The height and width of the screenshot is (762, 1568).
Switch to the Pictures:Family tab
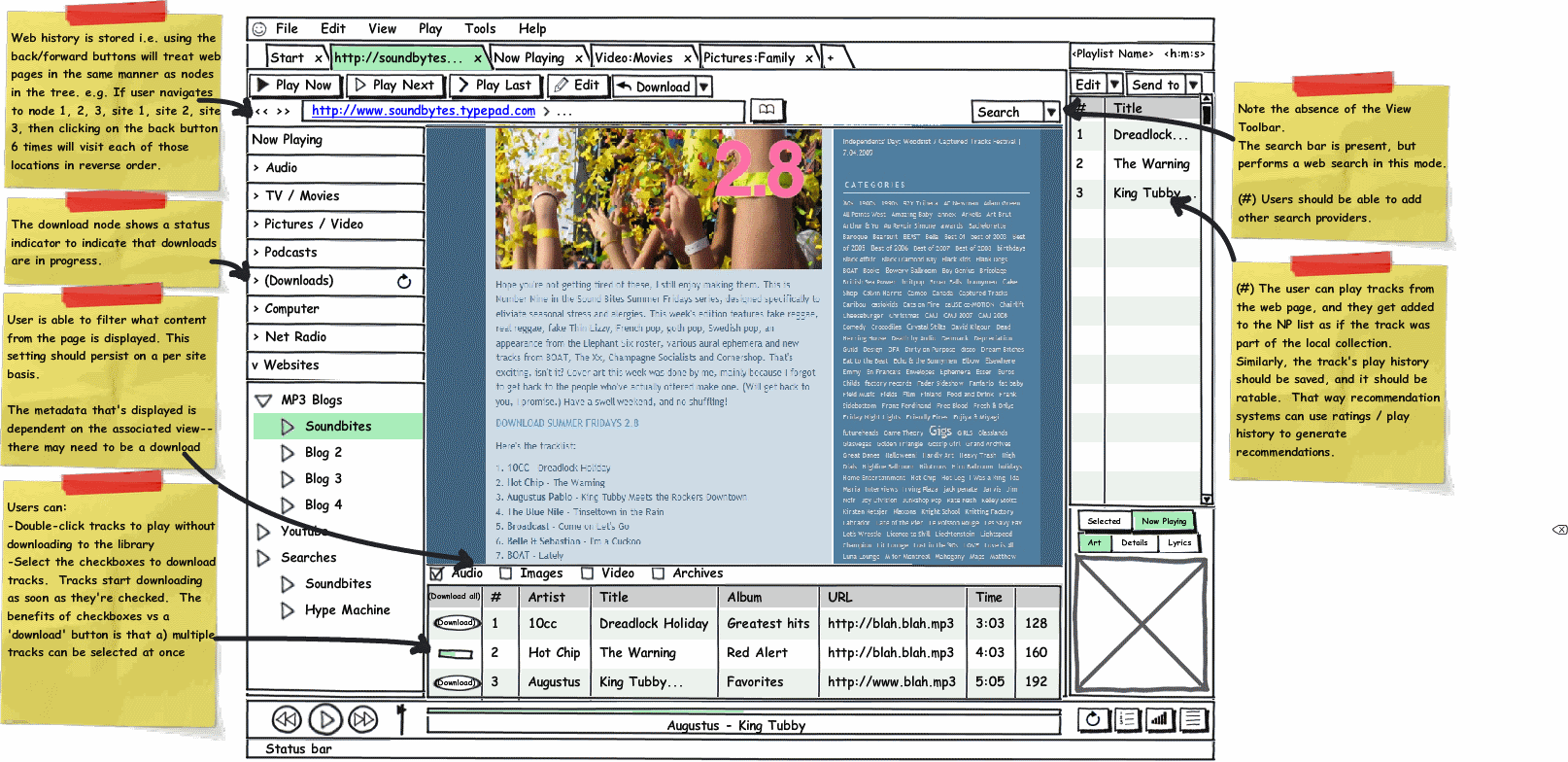coord(749,58)
